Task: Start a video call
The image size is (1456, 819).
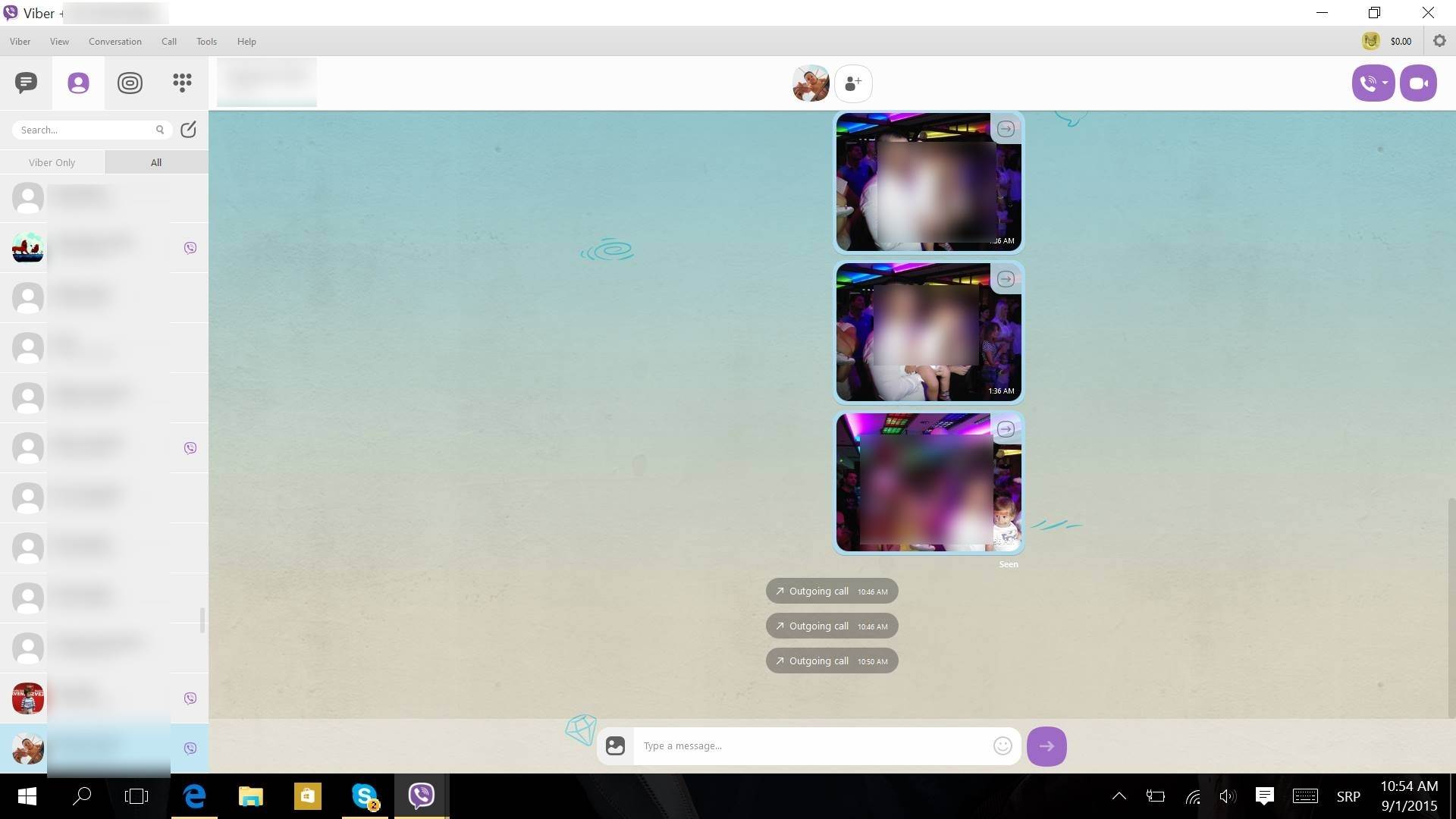Action: (1418, 83)
